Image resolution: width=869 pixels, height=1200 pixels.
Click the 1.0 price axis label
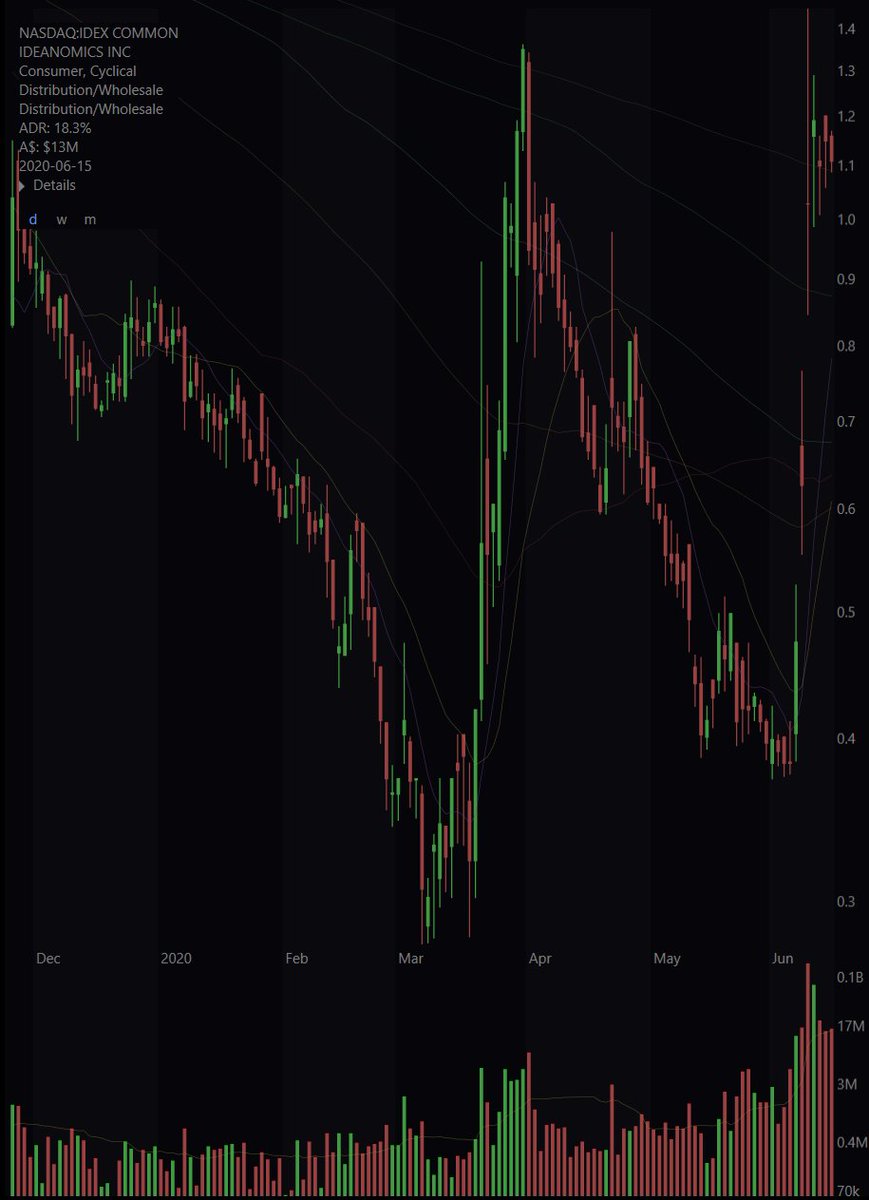tap(846, 220)
